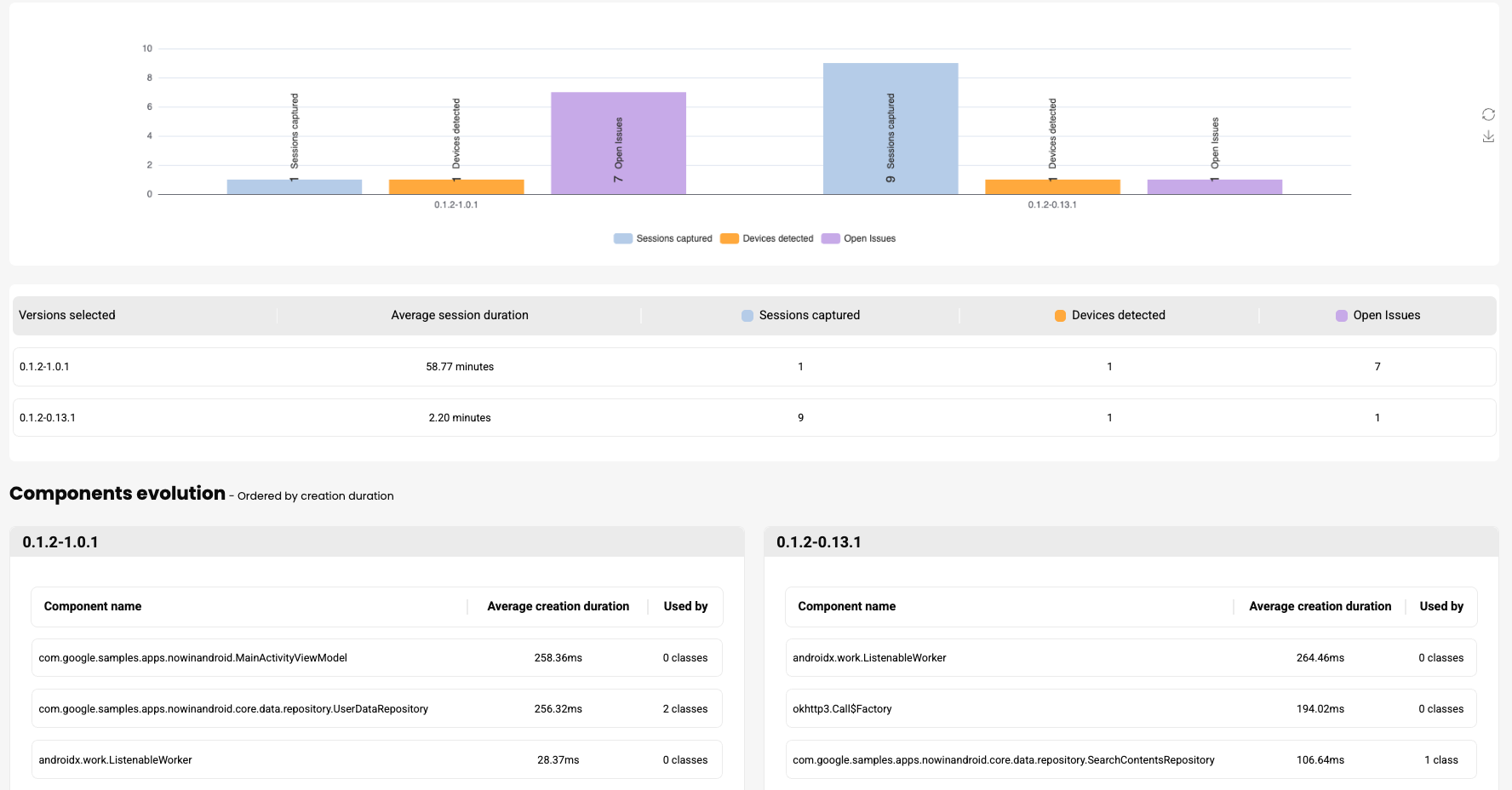
Task: Click the chart refresh icon
Action: [x=1488, y=115]
